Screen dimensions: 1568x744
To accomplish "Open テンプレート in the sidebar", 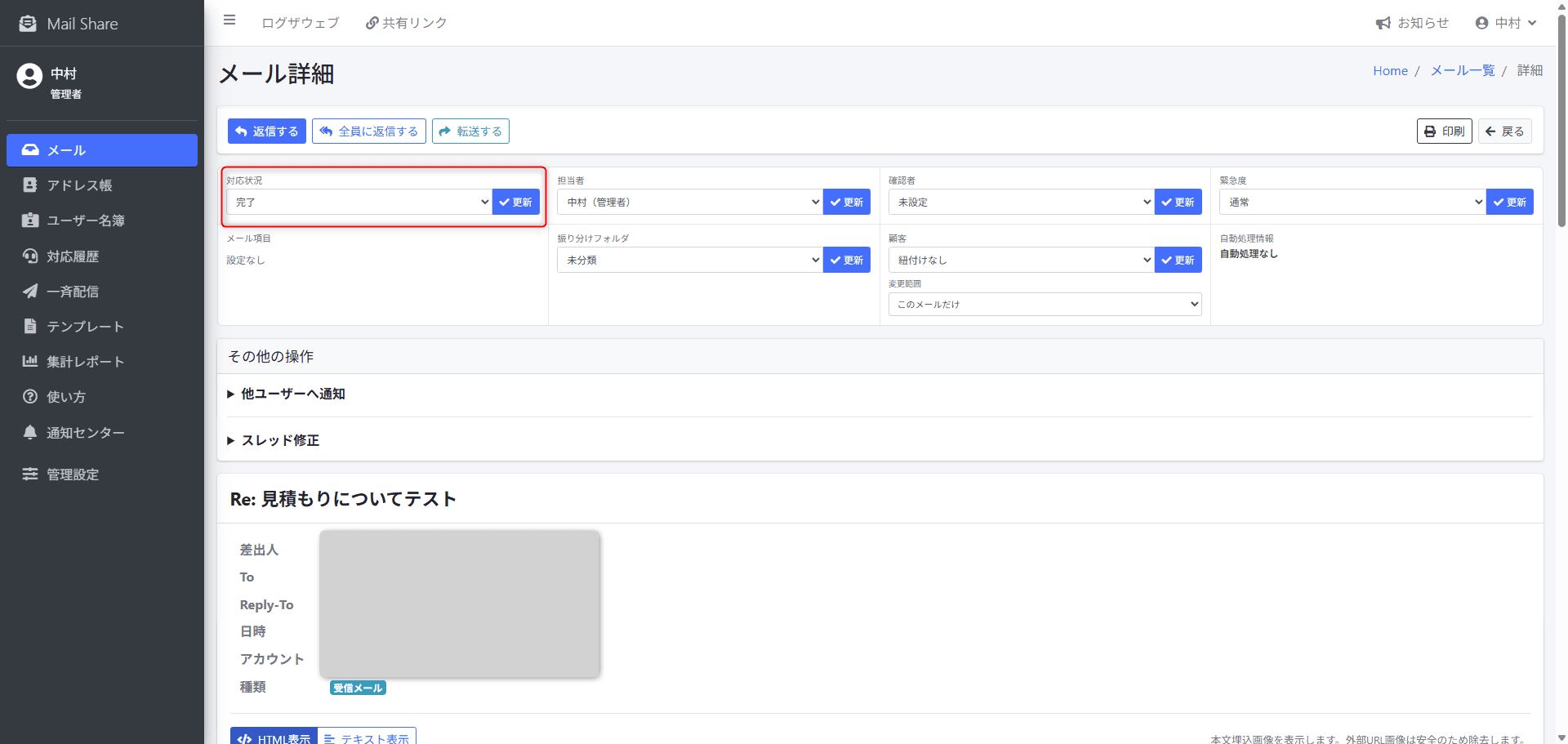I will pyautogui.click(x=102, y=327).
